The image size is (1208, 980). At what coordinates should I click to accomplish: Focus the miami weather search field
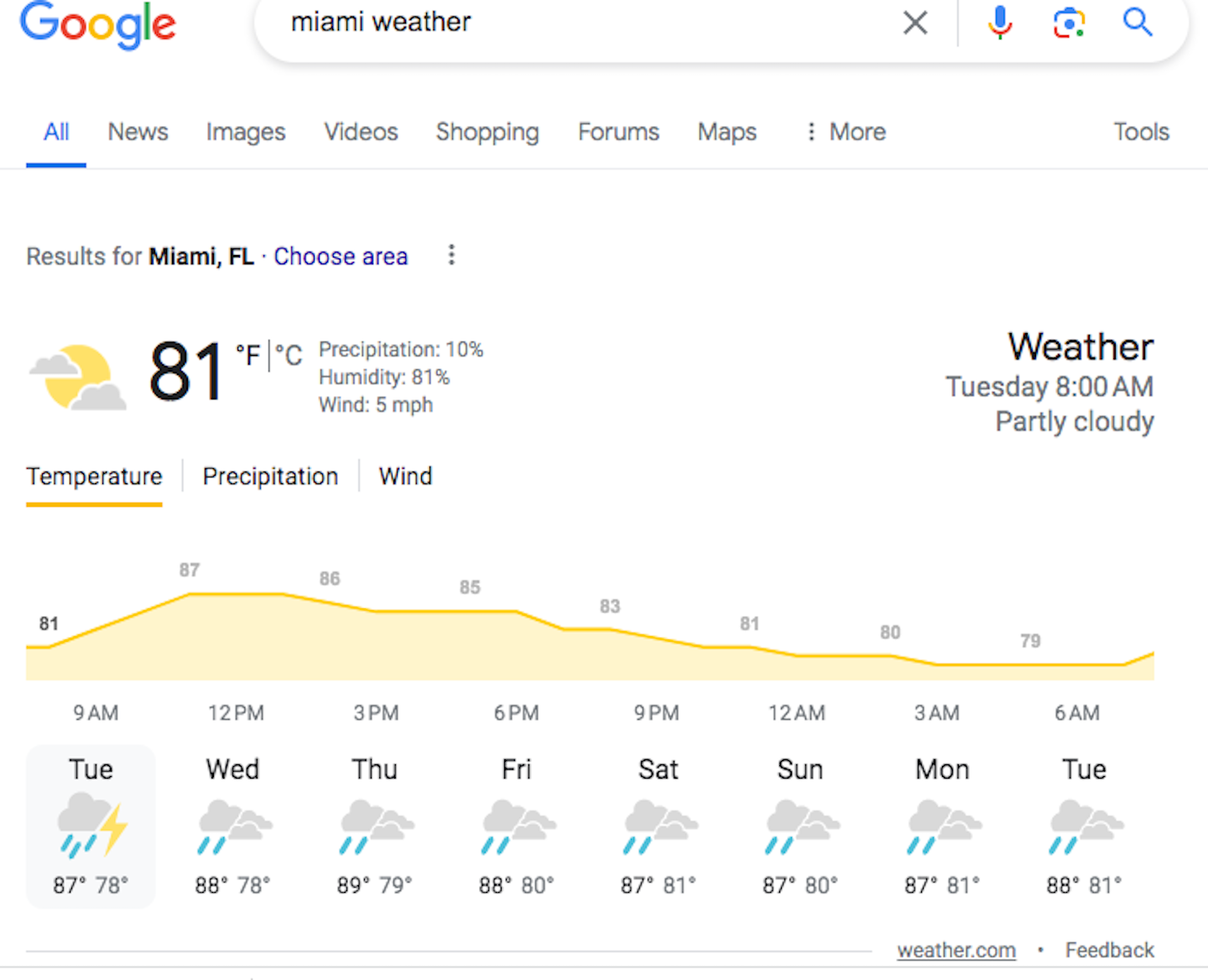coord(587,23)
